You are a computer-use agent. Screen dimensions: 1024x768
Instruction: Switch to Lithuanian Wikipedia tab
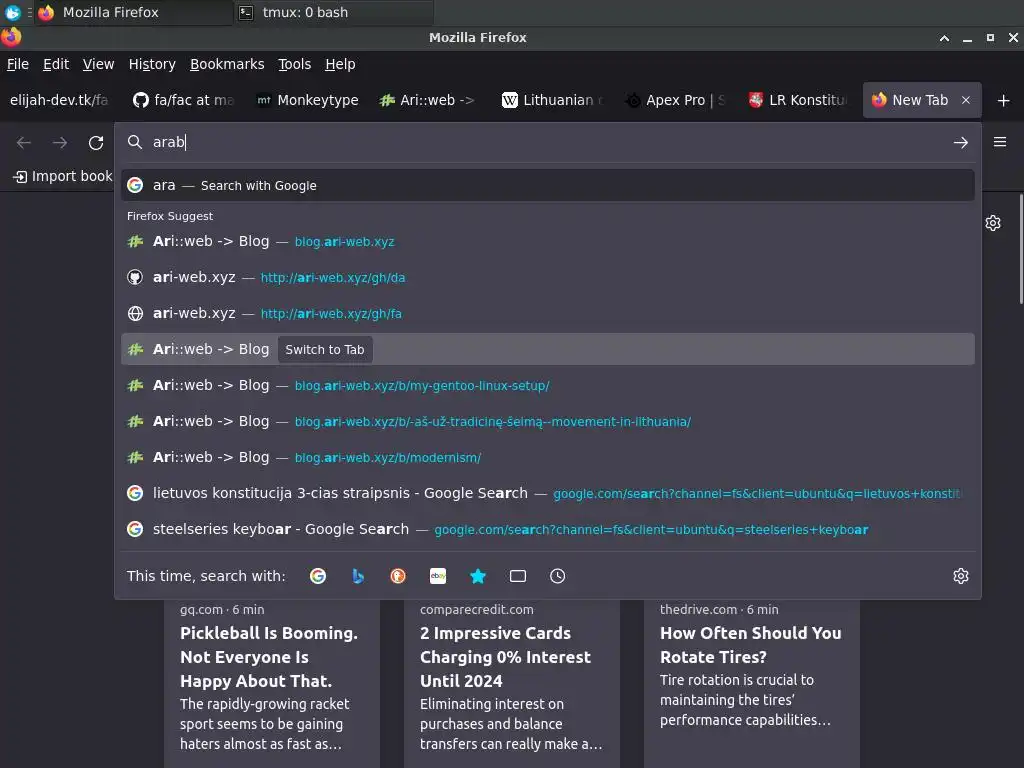tap(553, 100)
